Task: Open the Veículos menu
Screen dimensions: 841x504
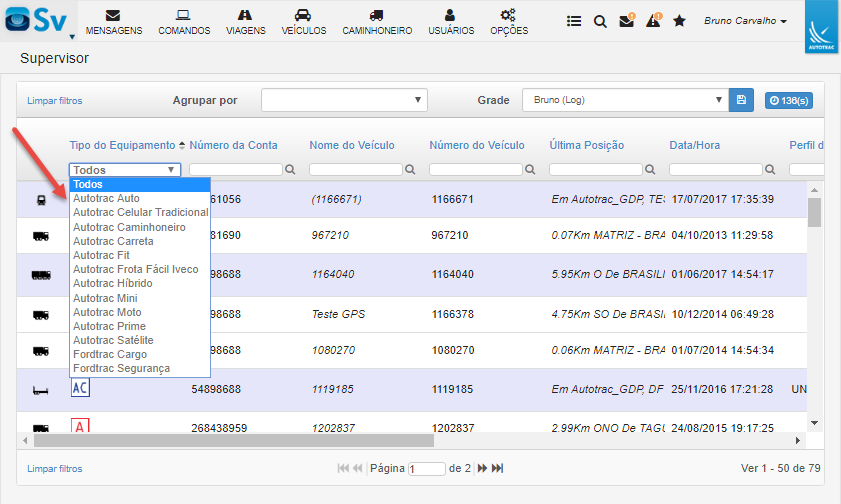Action: pos(304,23)
